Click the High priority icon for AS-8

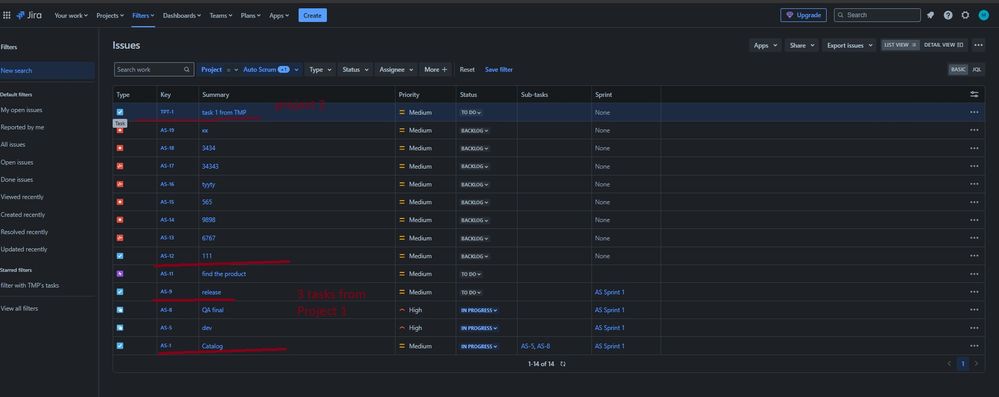(402, 310)
